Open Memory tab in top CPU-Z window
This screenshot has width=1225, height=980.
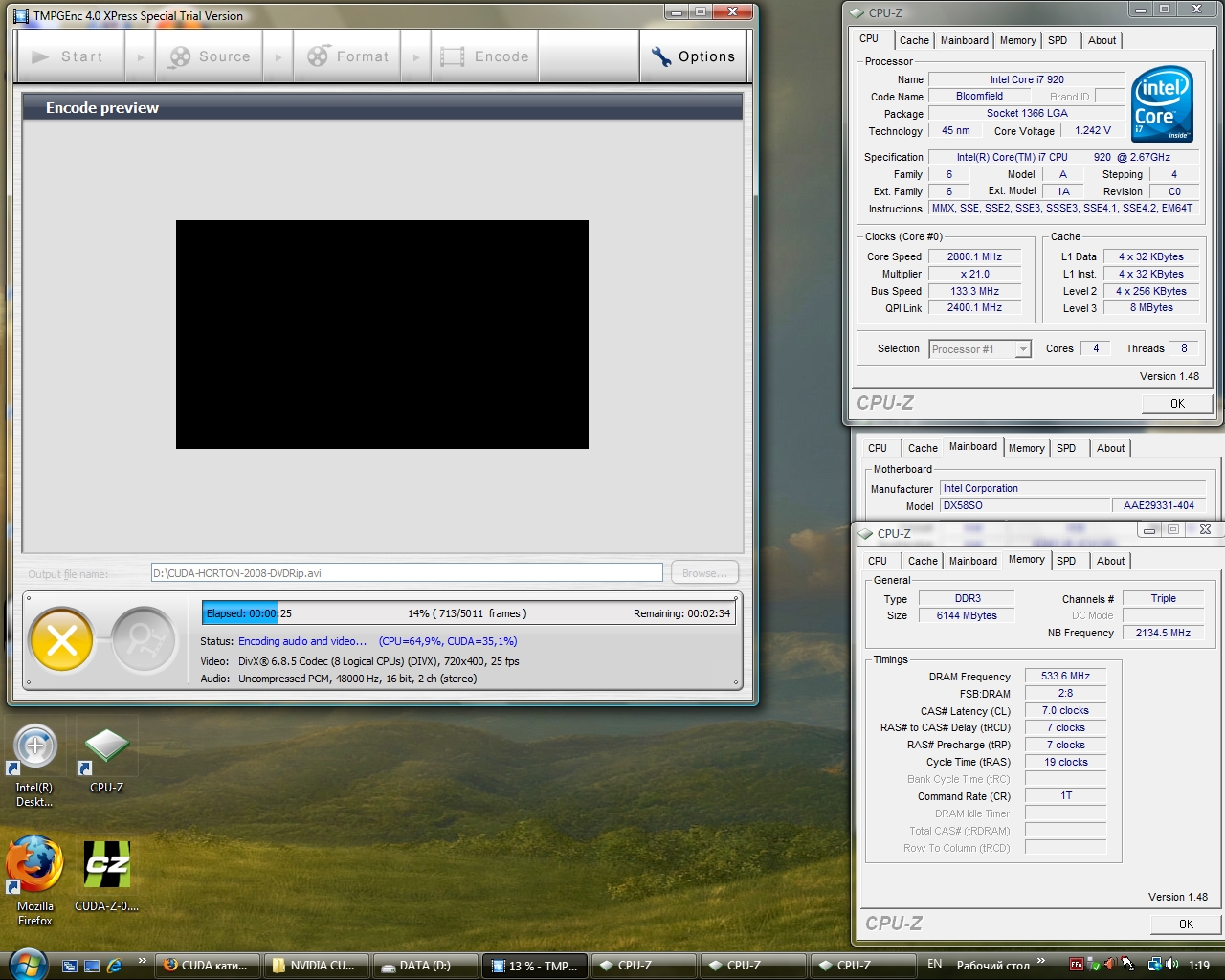click(x=1017, y=40)
